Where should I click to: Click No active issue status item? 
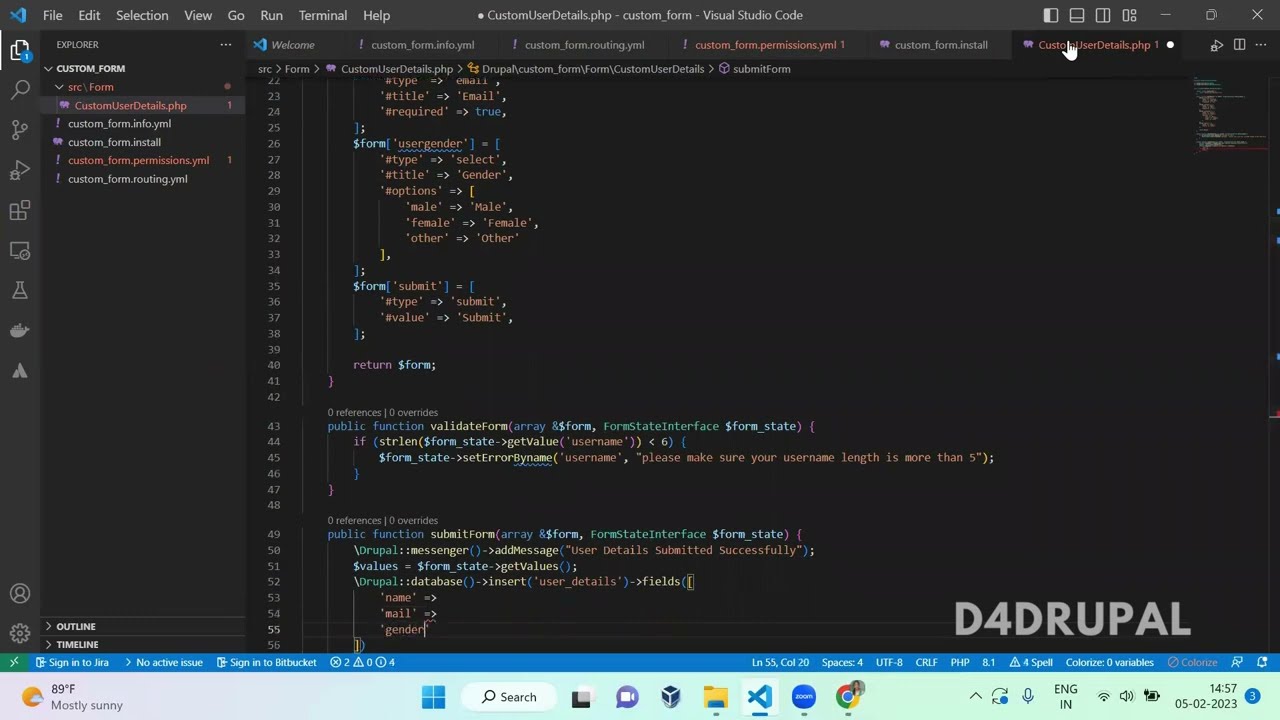[162, 662]
